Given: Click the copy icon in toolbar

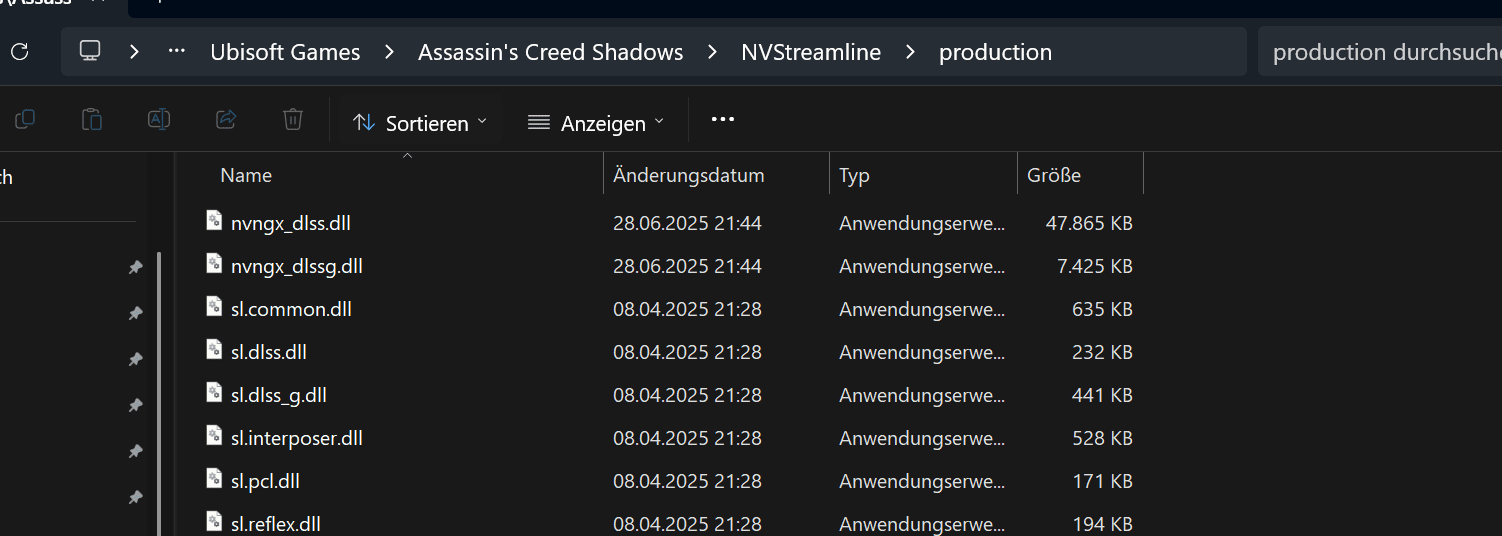Looking at the screenshot, I should click(25, 120).
